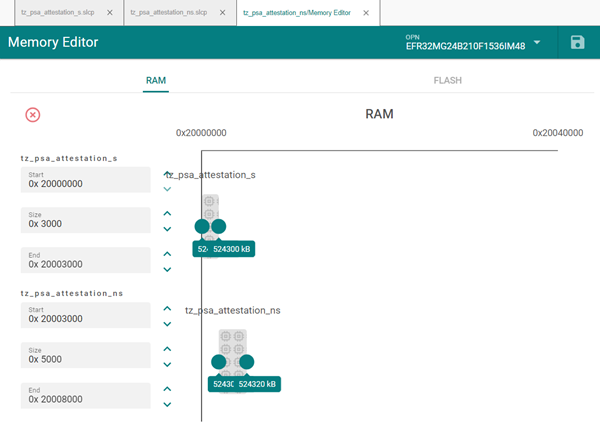Increase tz_psa_attestation_ns Start address
The height and width of the screenshot is (445, 600).
(167, 309)
